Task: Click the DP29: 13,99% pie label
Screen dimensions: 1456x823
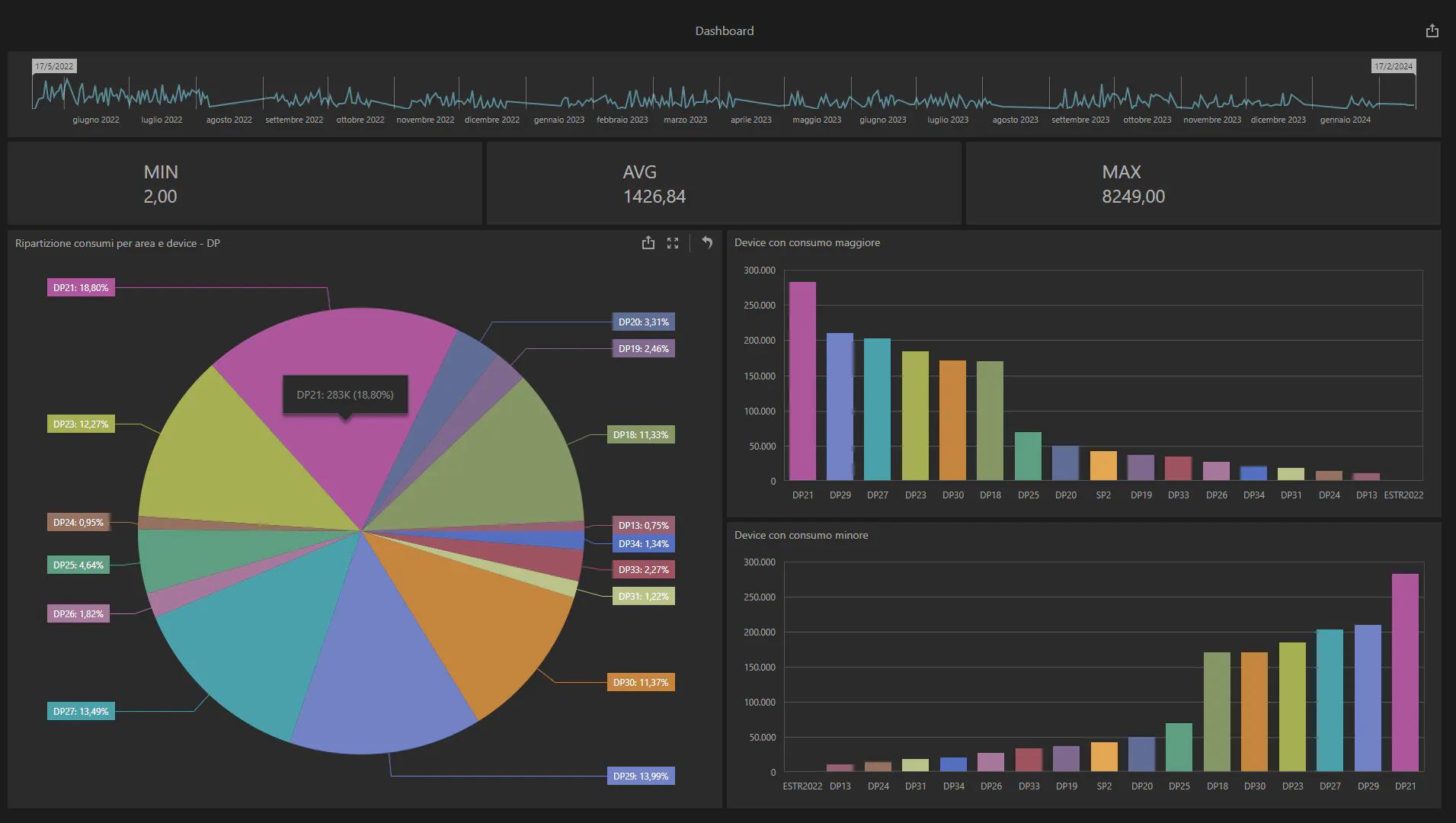Action: coord(641,776)
